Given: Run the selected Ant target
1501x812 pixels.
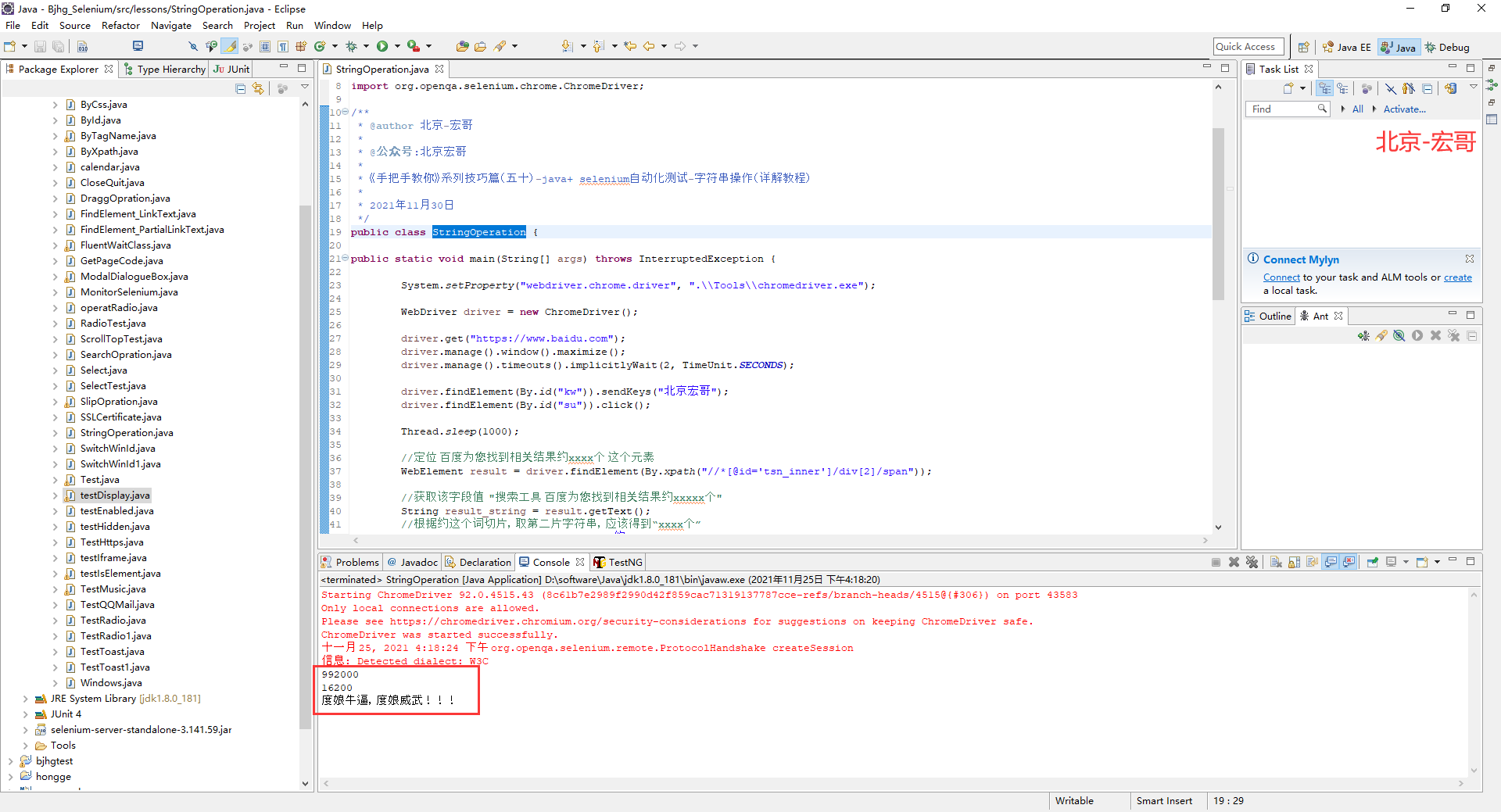Looking at the screenshot, I should pyautogui.click(x=1417, y=336).
